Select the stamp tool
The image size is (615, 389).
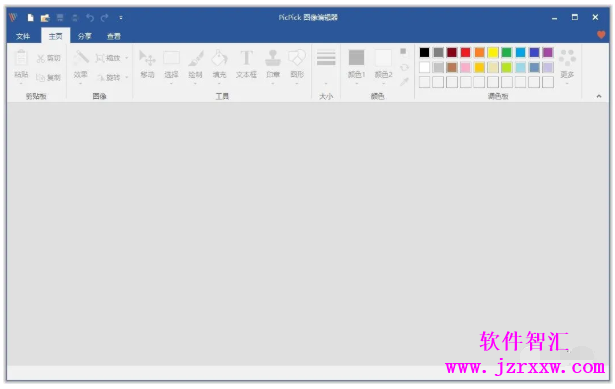coord(273,64)
